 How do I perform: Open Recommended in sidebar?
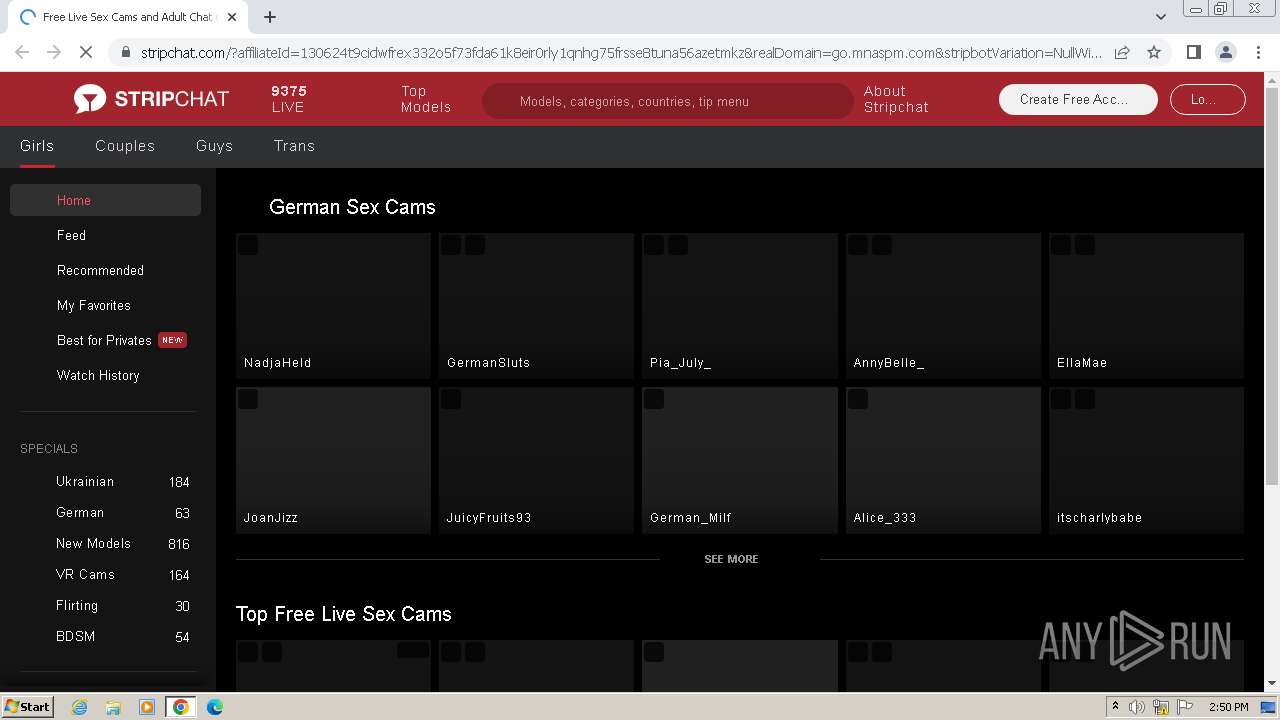tap(105, 270)
